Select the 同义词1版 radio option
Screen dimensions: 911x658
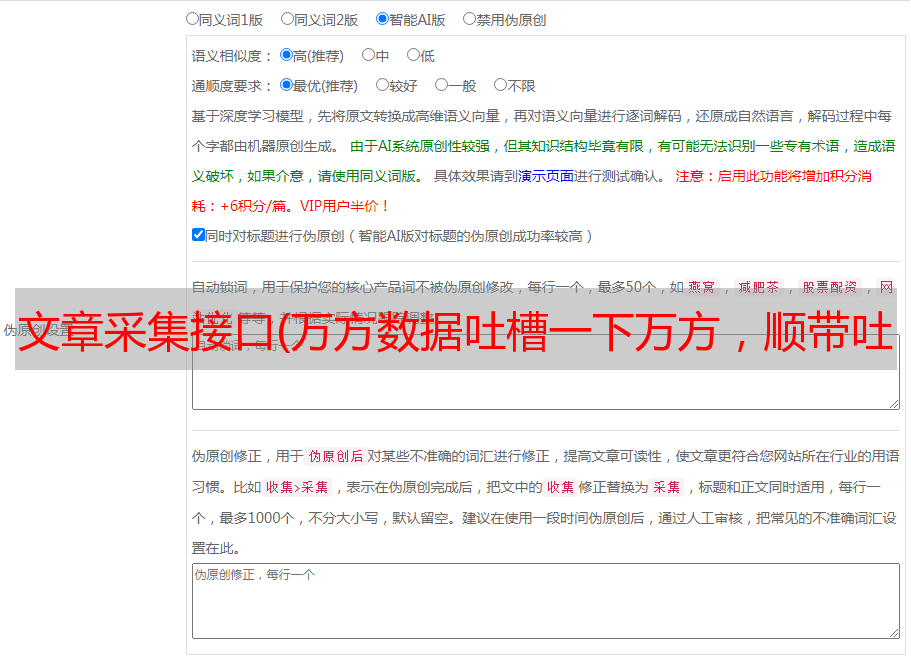point(192,19)
